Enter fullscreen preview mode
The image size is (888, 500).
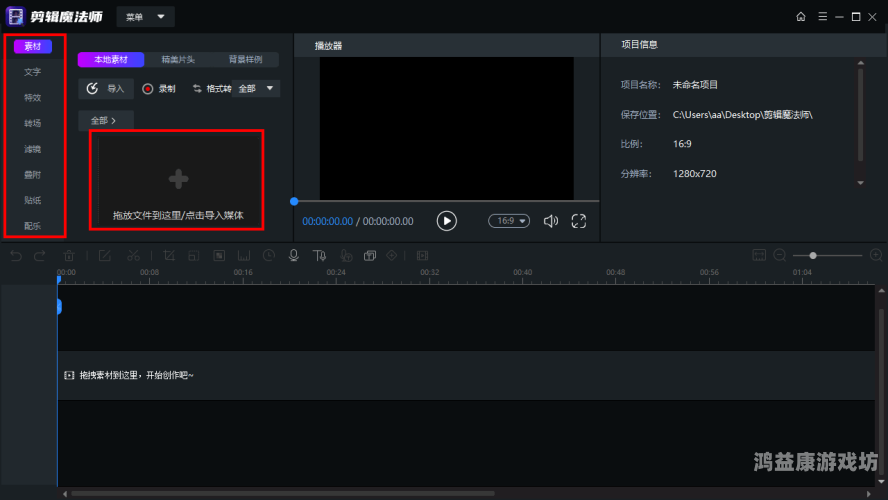(578, 221)
